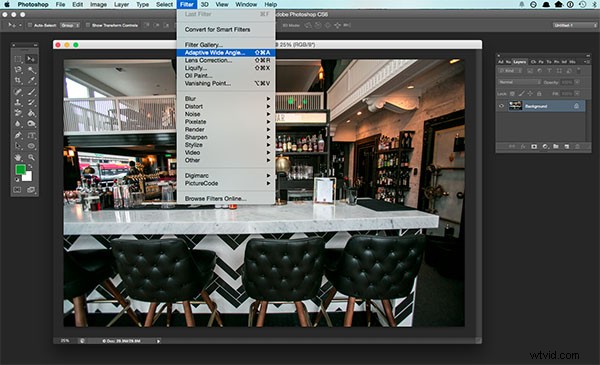The width and height of the screenshot is (600, 365).
Task: Swap foreground and background colors
Action: point(30,167)
